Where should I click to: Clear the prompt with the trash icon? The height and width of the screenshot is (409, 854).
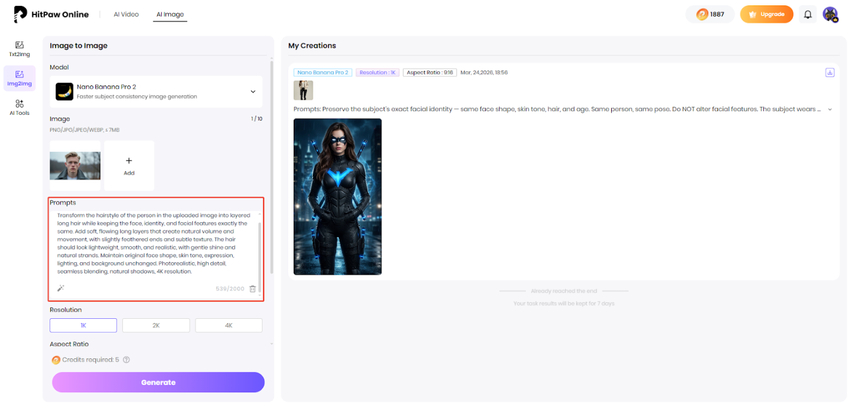click(252, 289)
